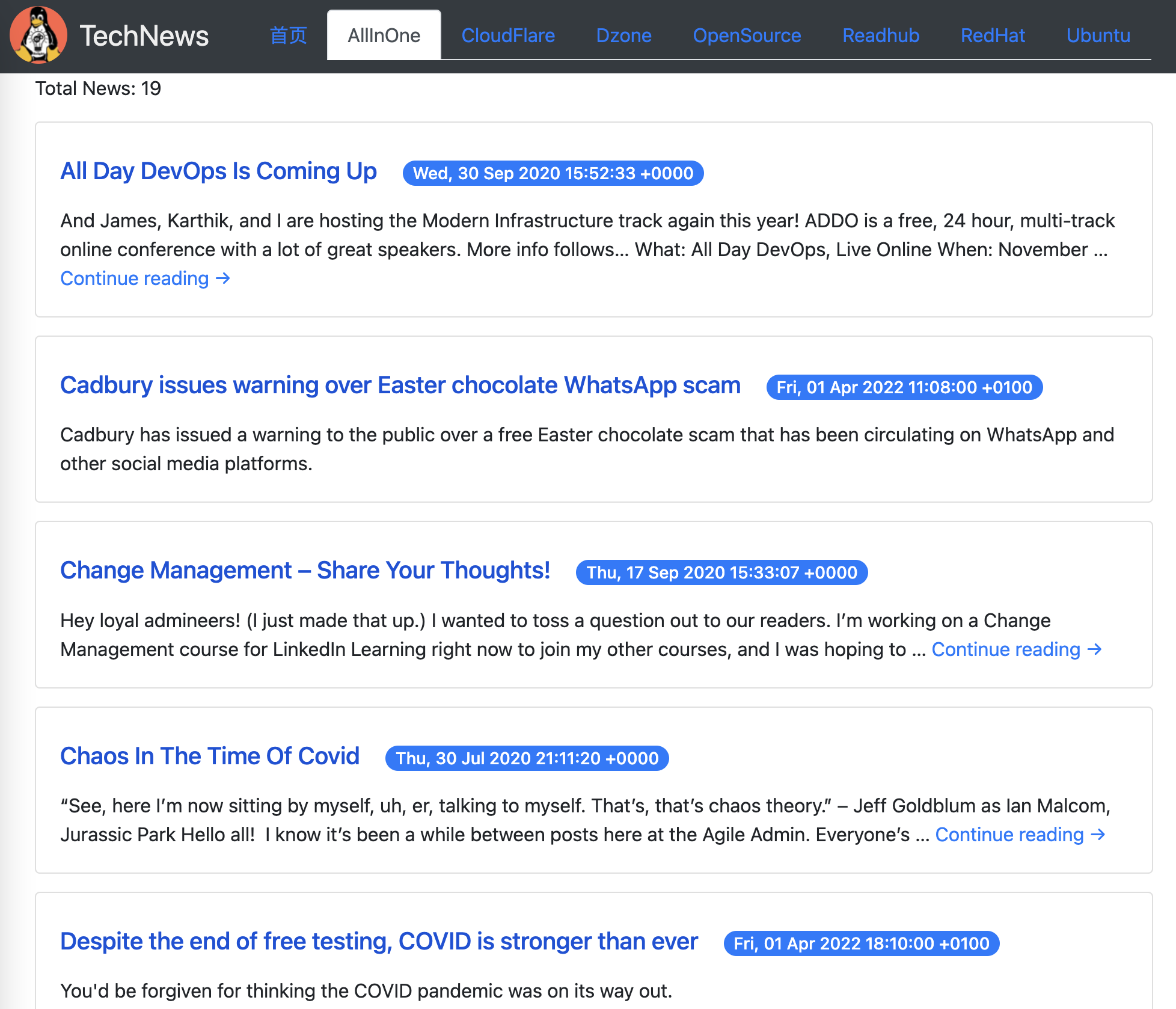Viewport: 1176px width, 1009px height.
Task: Open Cadbury Easter chocolate WhatsApp scam article
Action: point(400,385)
